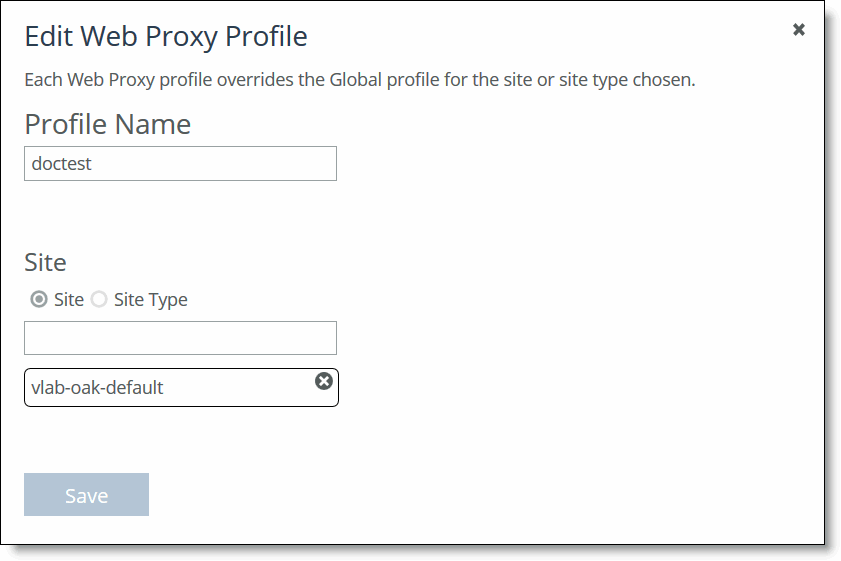841x561 pixels.
Task: Click the Site section heading
Action: pos(46,262)
